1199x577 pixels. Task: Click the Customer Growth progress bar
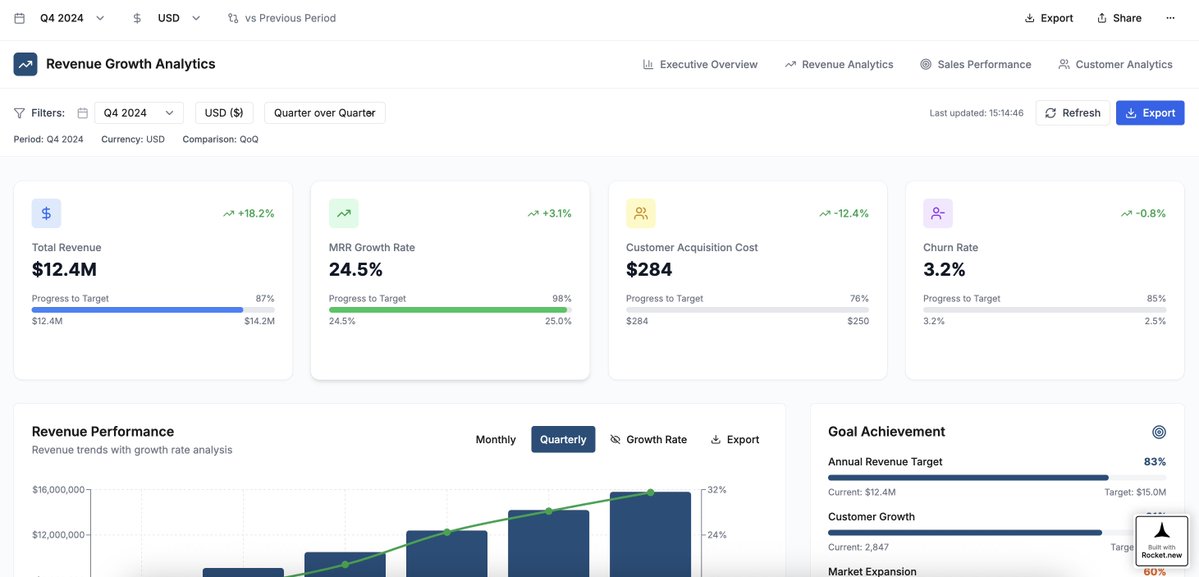coord(997,533)
